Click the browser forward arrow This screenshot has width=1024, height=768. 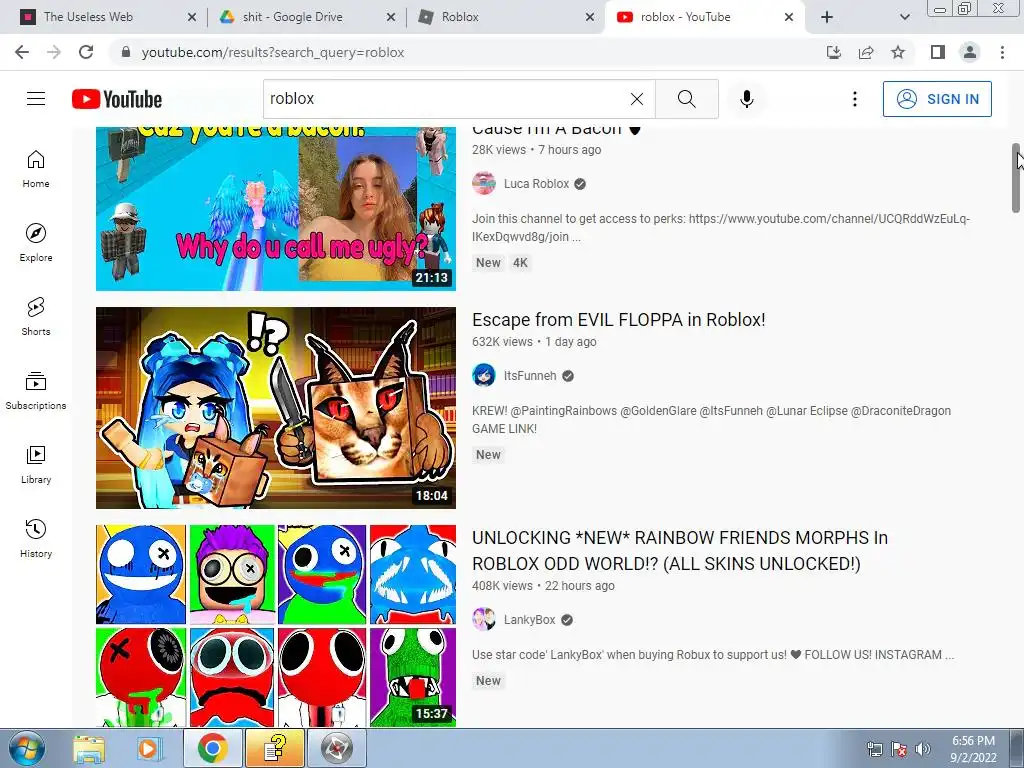pos(54,52)
